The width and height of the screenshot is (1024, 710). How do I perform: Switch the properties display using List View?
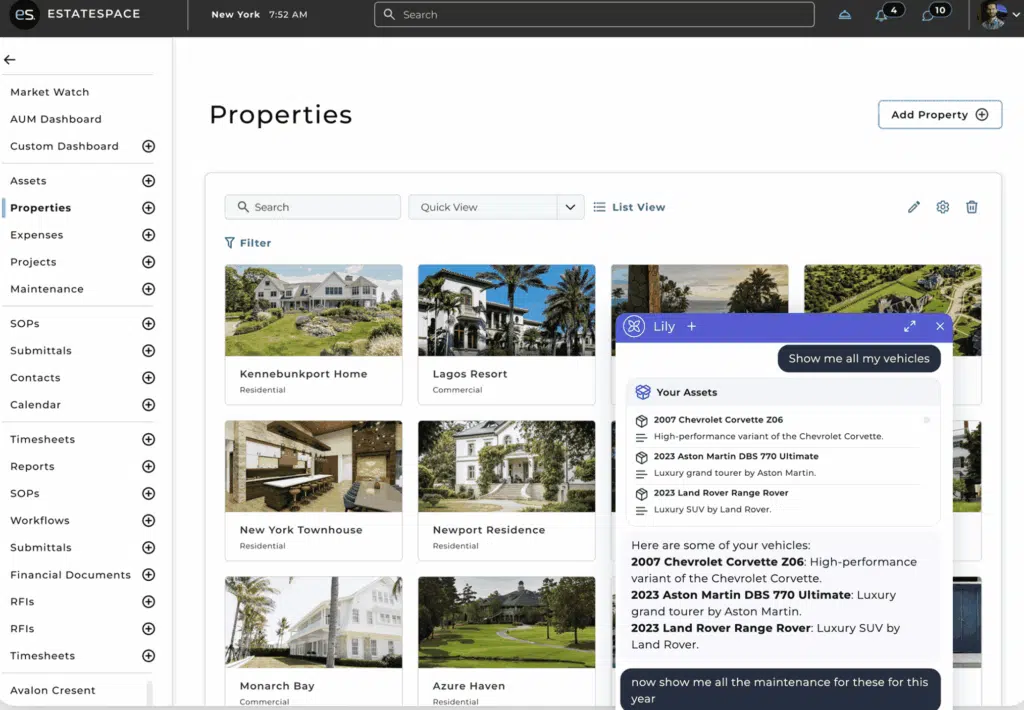[630, 207]
